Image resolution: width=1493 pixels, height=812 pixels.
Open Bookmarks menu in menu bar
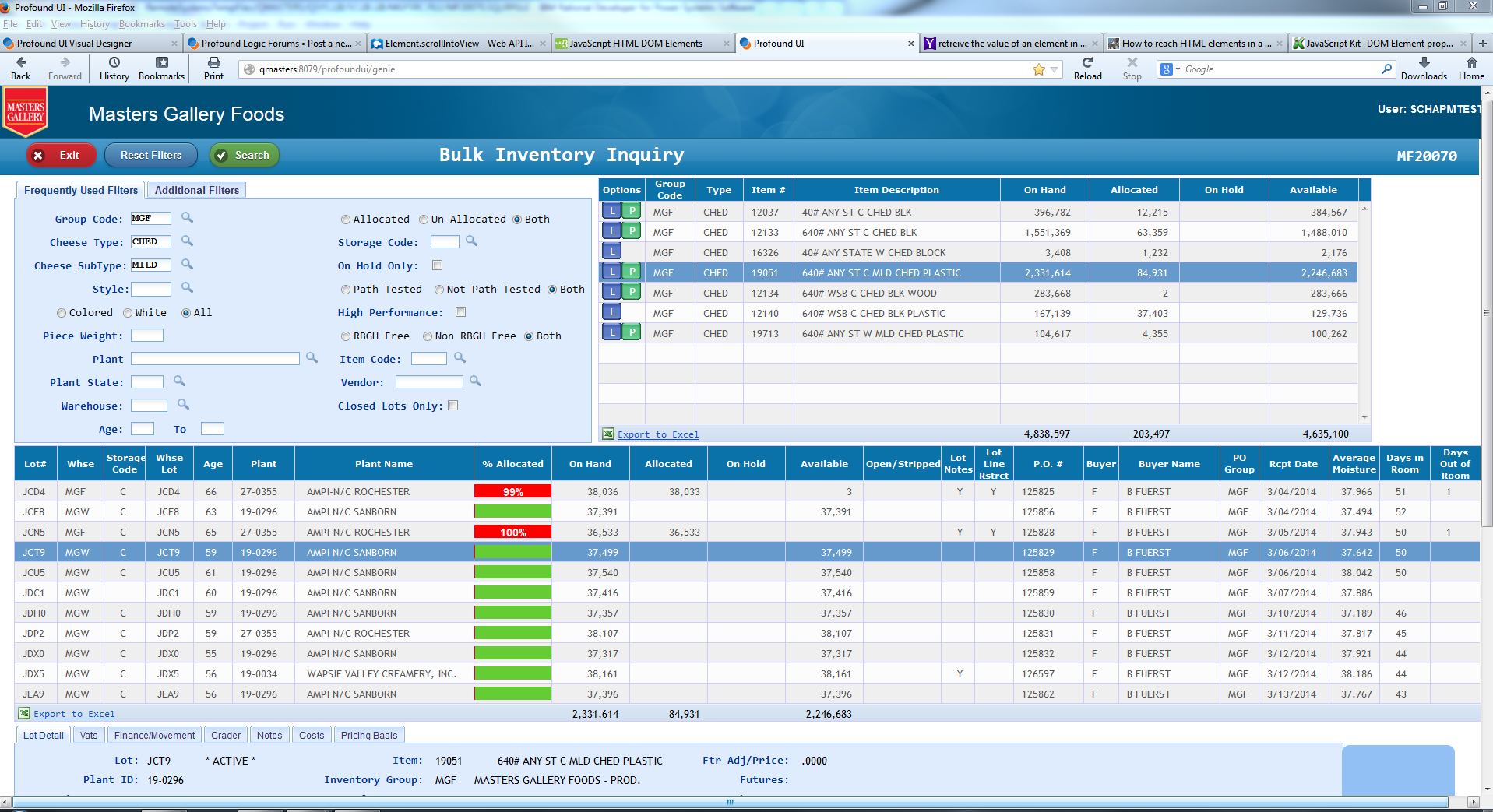142,24
